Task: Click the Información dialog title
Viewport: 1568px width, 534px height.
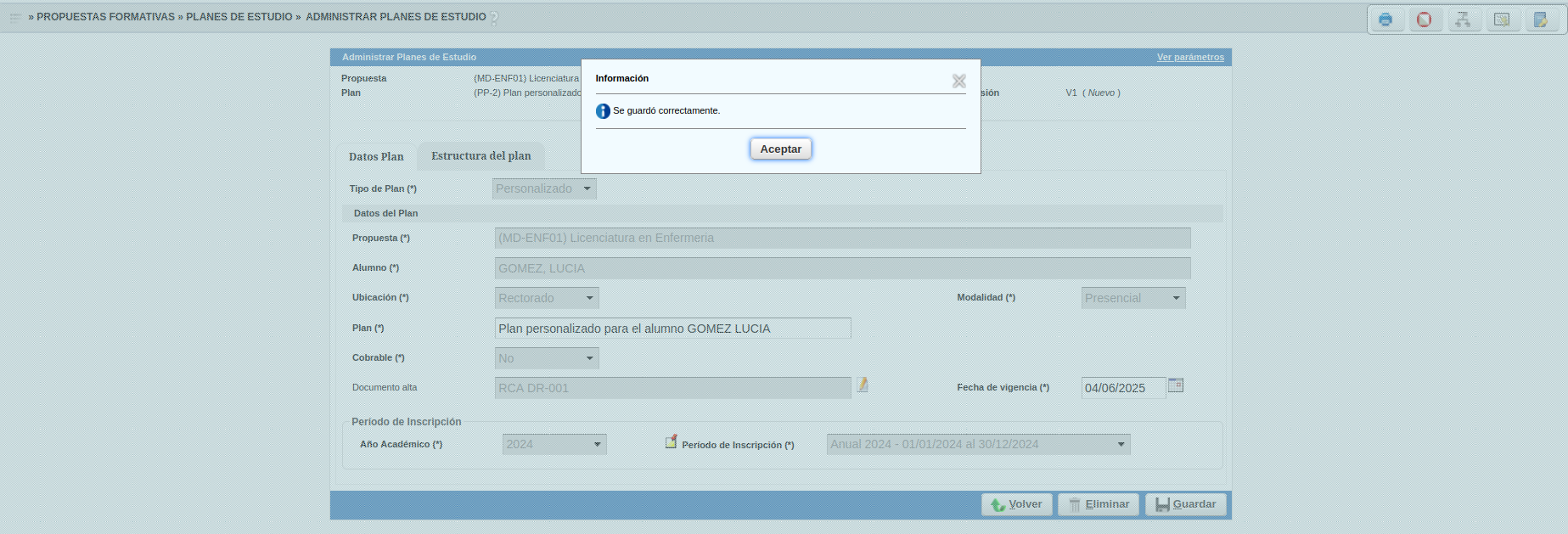Action: [x=622, y=78]
